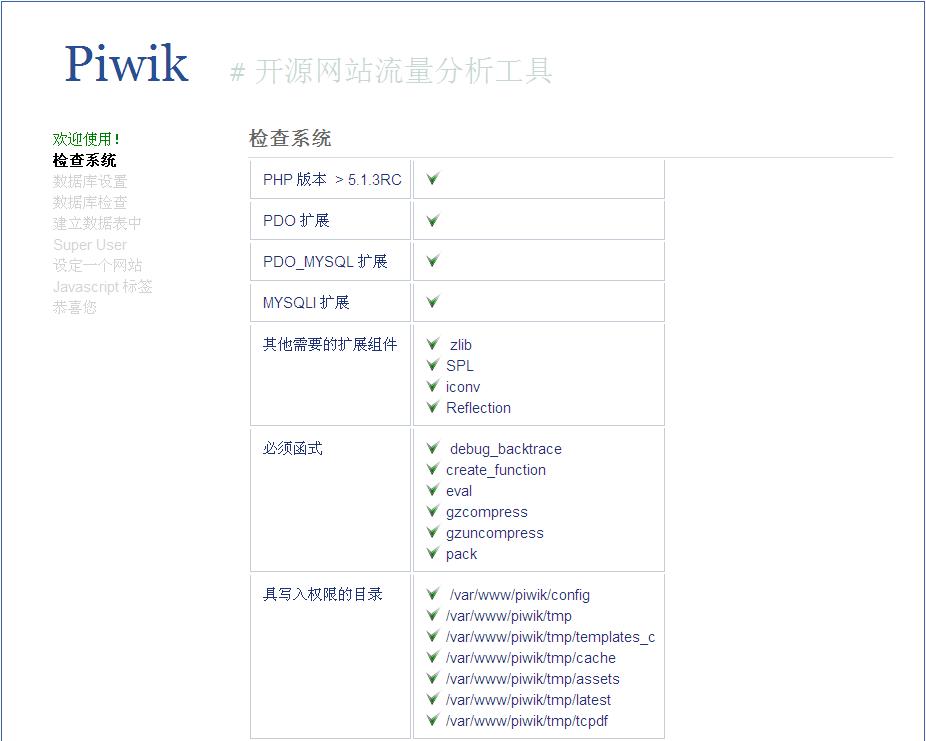Click the checkmark beside zlib
The image size is (926, 741).
(433, 344)
